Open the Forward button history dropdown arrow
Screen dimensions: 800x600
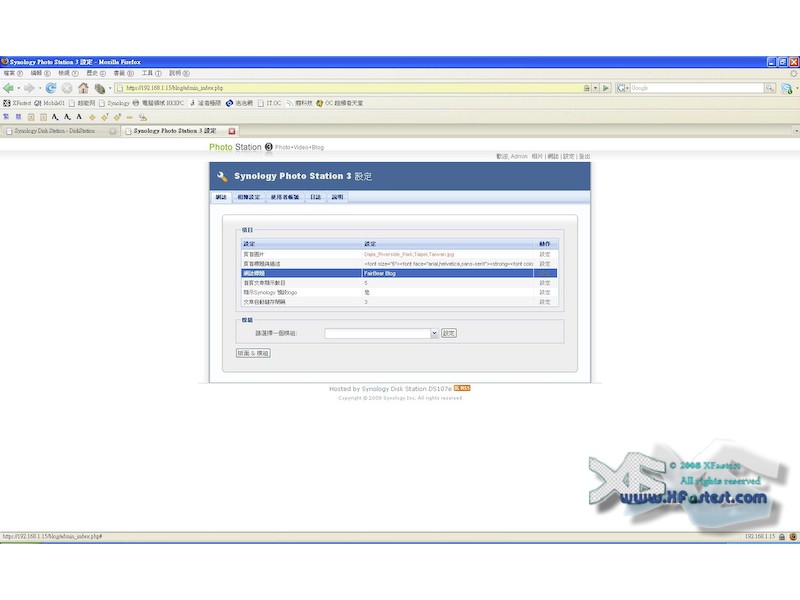coord(39,88)
